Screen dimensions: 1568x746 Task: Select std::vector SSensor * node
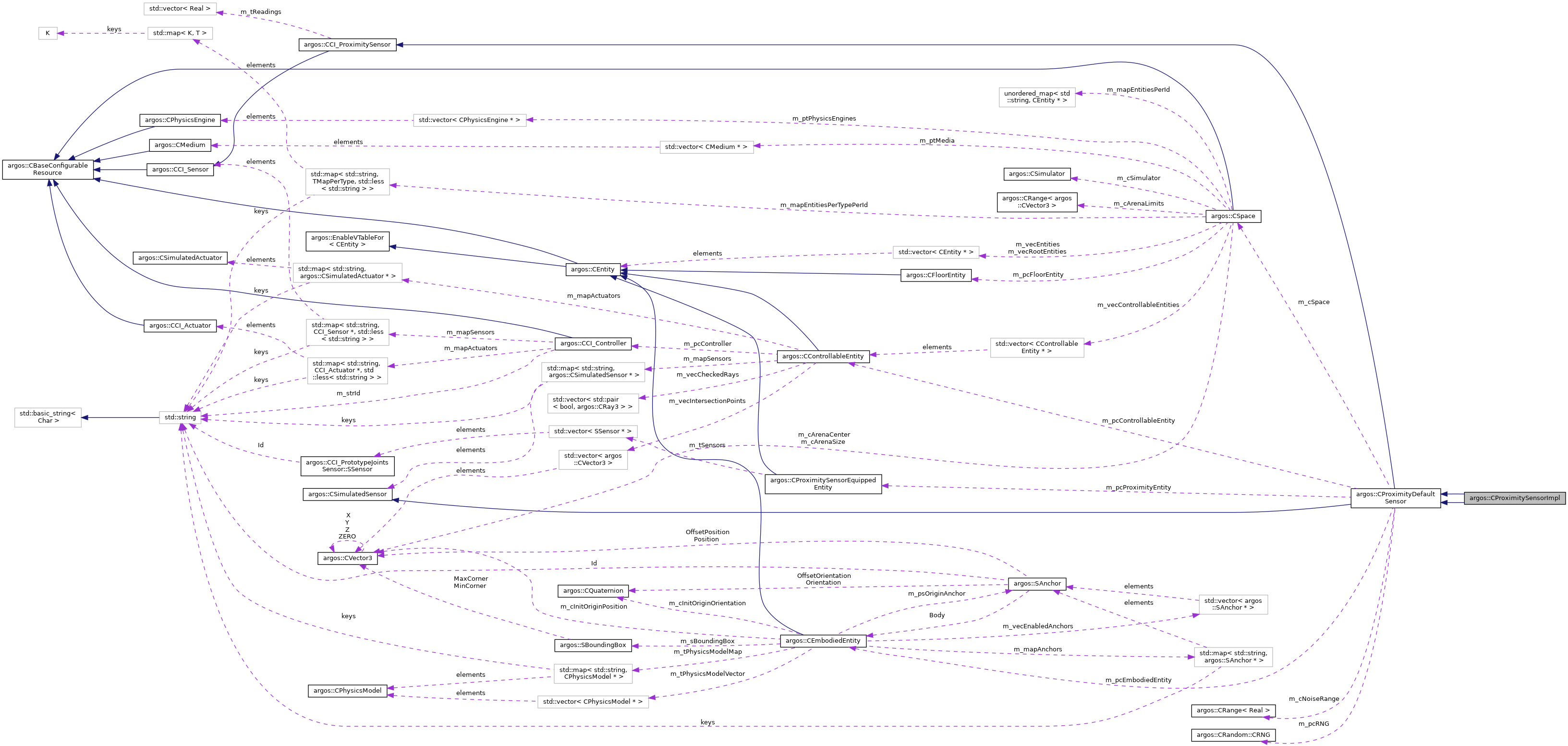coord(593,432)
